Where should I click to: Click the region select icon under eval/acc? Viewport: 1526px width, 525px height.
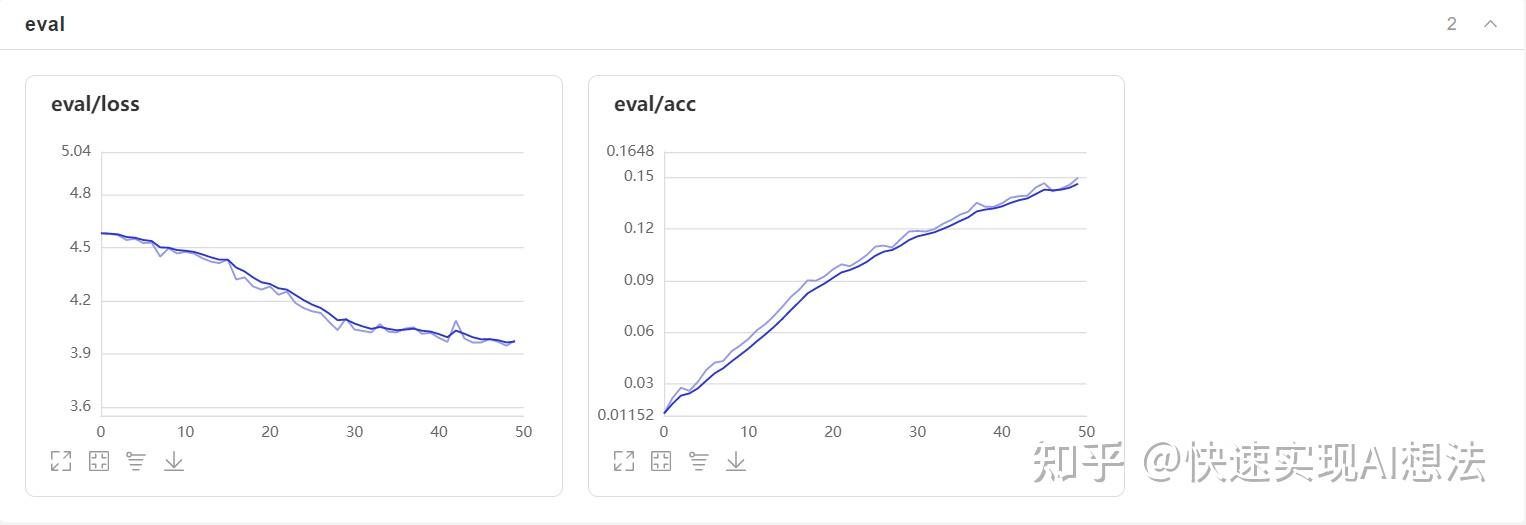click(661, 461)
